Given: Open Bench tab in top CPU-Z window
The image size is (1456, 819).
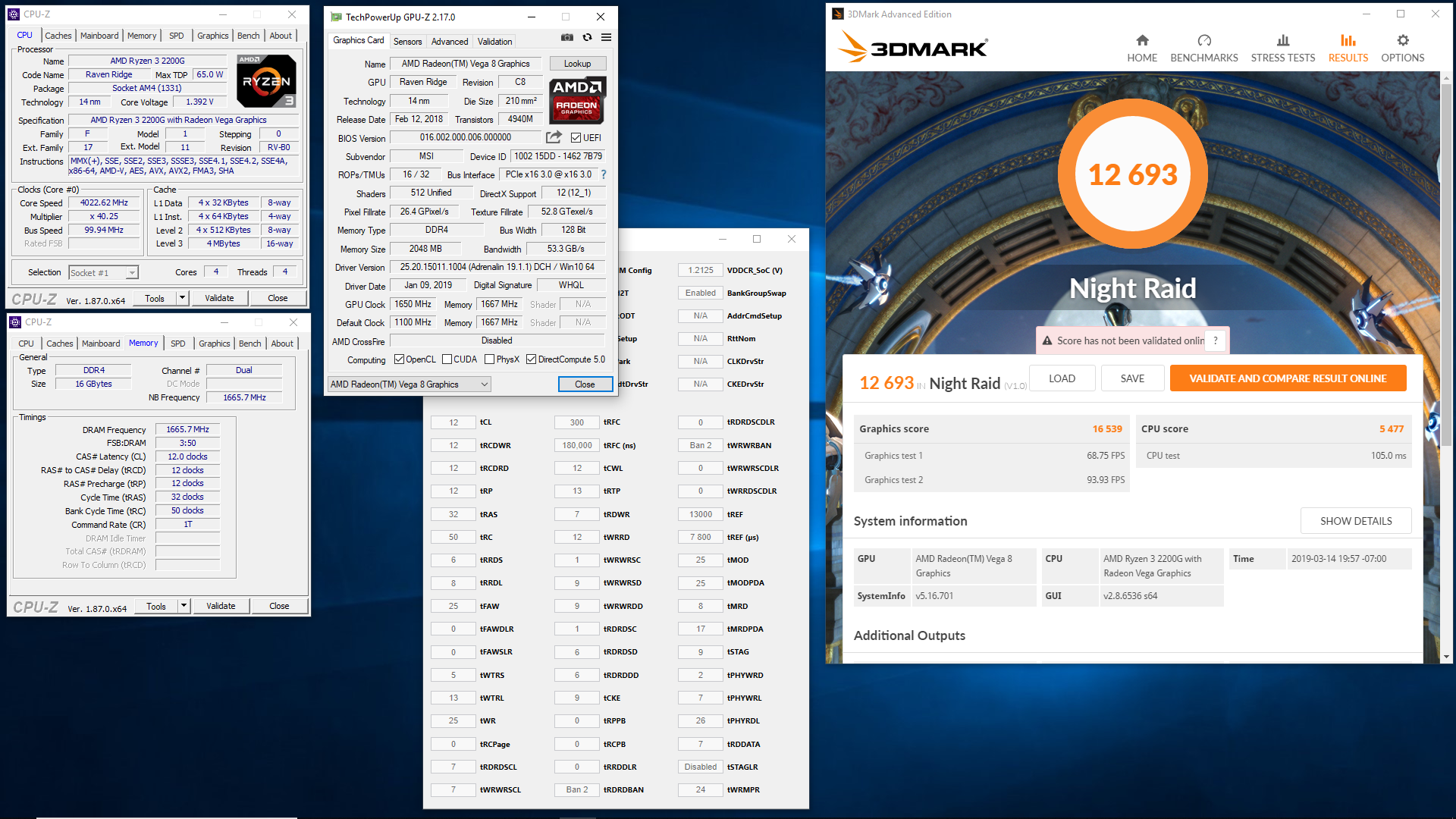Looking at the screenshot, I should 248,36.
